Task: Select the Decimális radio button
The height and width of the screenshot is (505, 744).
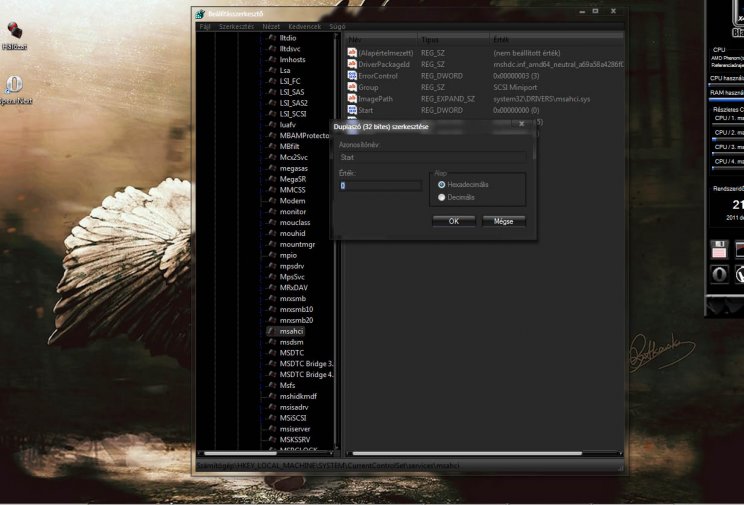Action: (x=442, y=197)
